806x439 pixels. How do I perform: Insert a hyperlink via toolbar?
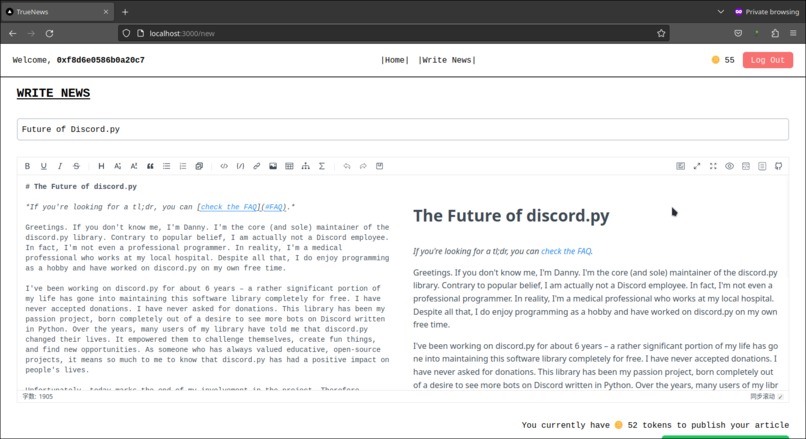[257, 166]
